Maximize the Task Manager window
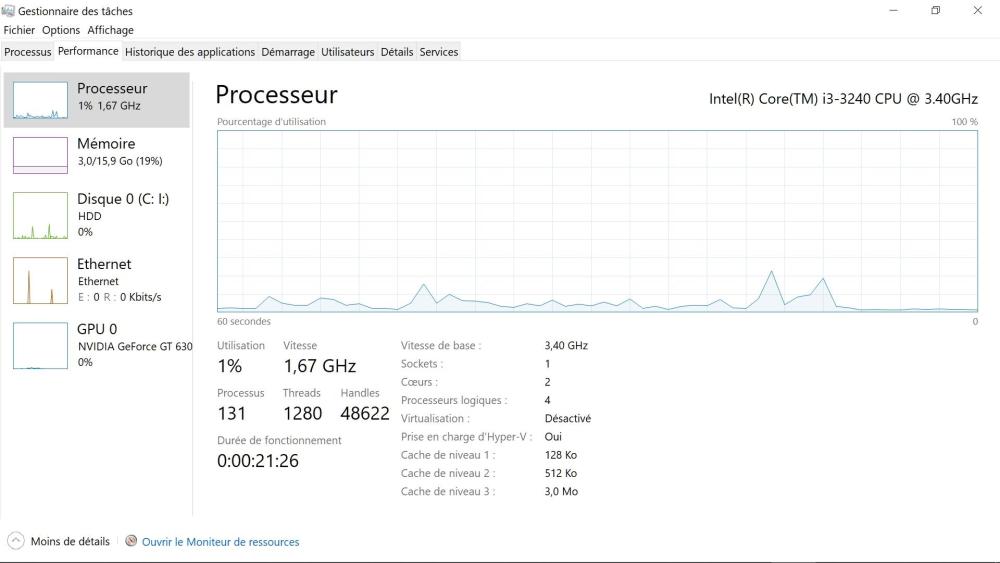 935,11
